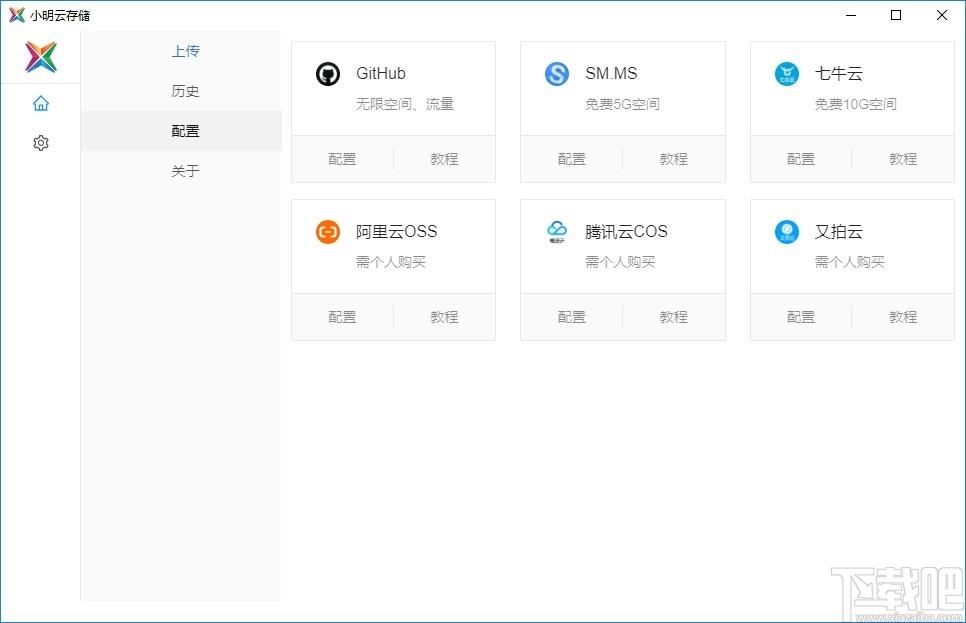Screen dimensions: 966x623
Task: Click 配置 on the SM.MS card
Action: pos(571,159)
